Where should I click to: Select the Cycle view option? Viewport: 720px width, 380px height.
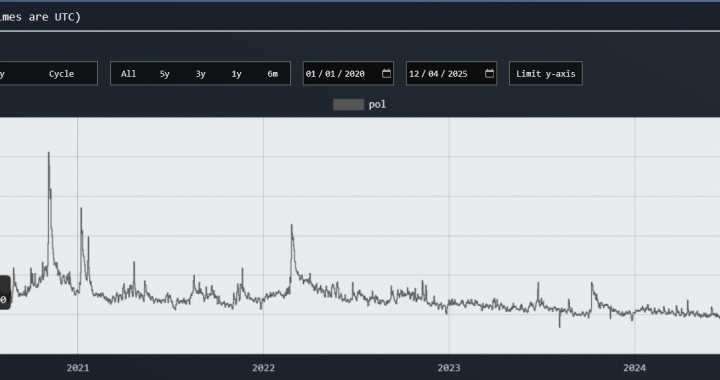pyautogui.click(x=61, y=74)
